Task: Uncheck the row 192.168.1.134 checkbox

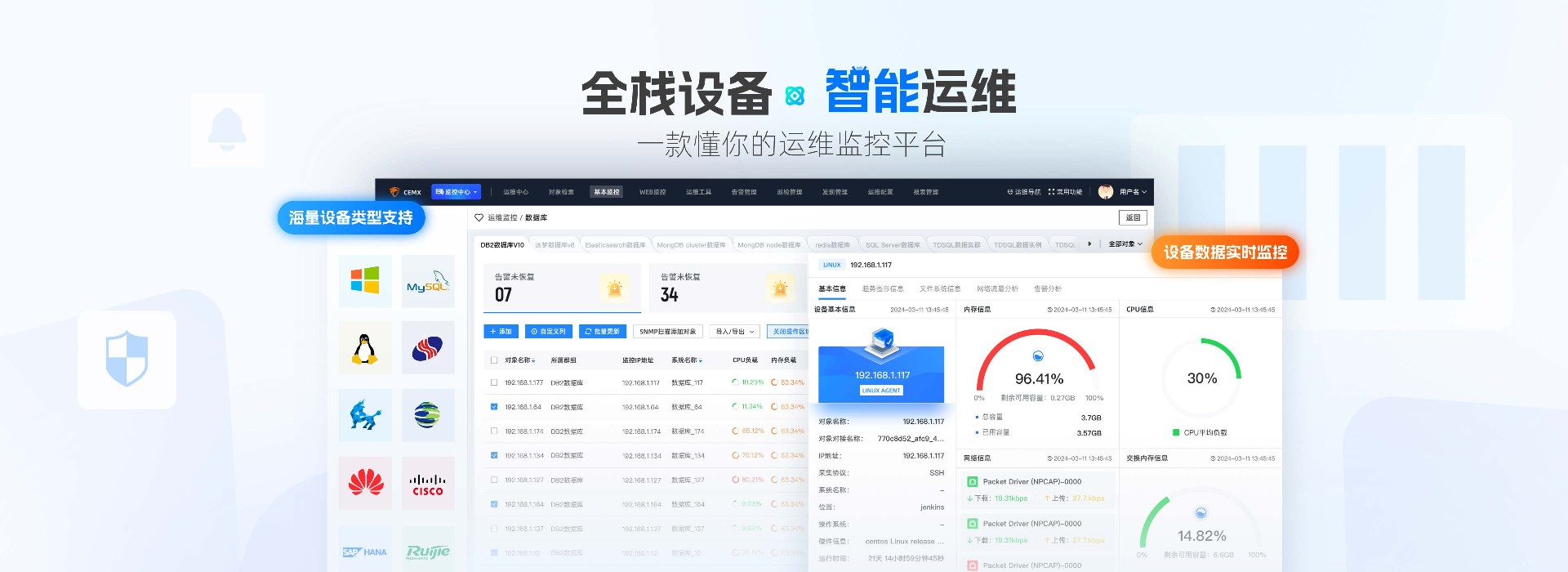Action: (494, 455)
